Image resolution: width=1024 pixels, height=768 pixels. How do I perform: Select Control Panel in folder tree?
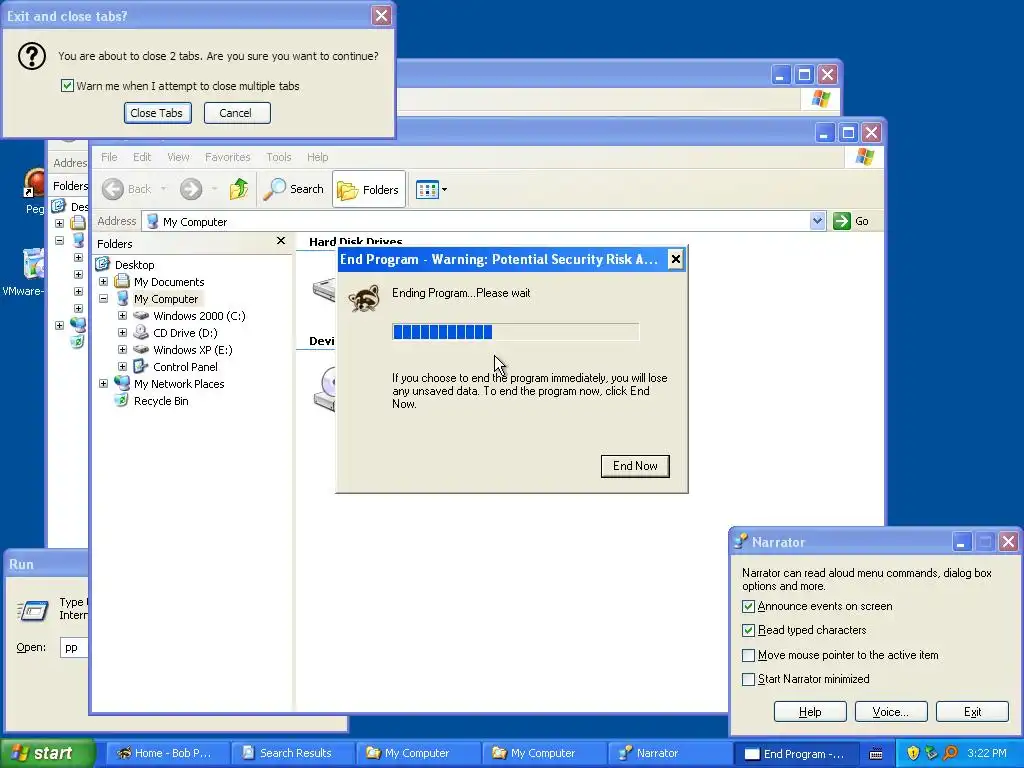click(185, 366)
